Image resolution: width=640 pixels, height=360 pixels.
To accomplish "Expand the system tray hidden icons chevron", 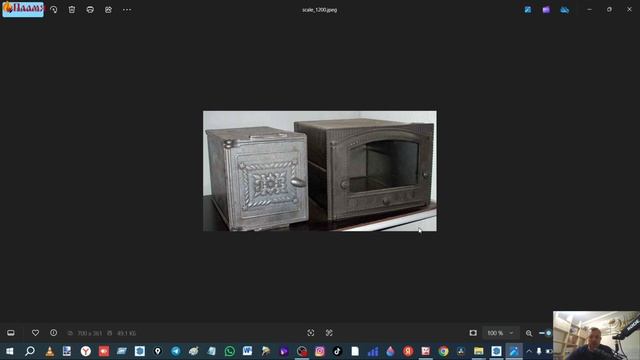I will tap(529, 351).
